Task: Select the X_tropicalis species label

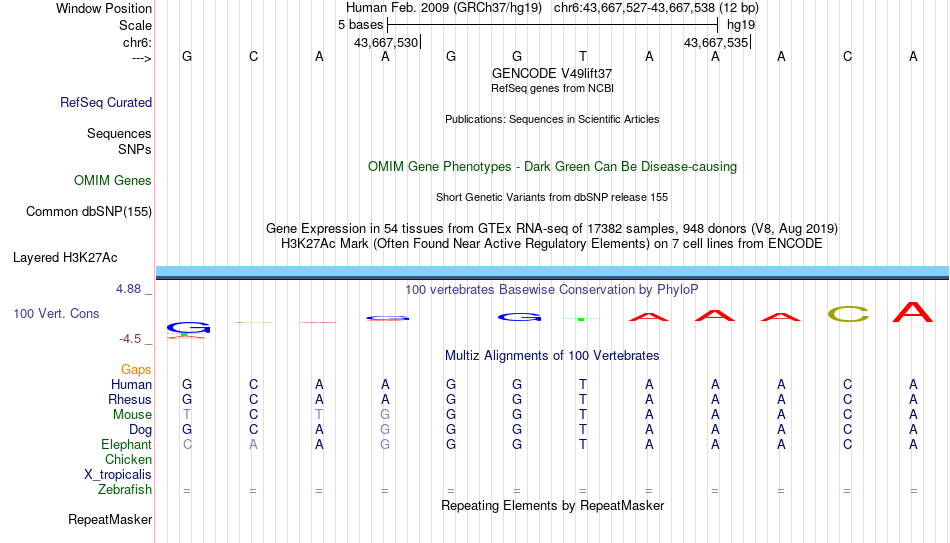Action: [118, 475]
